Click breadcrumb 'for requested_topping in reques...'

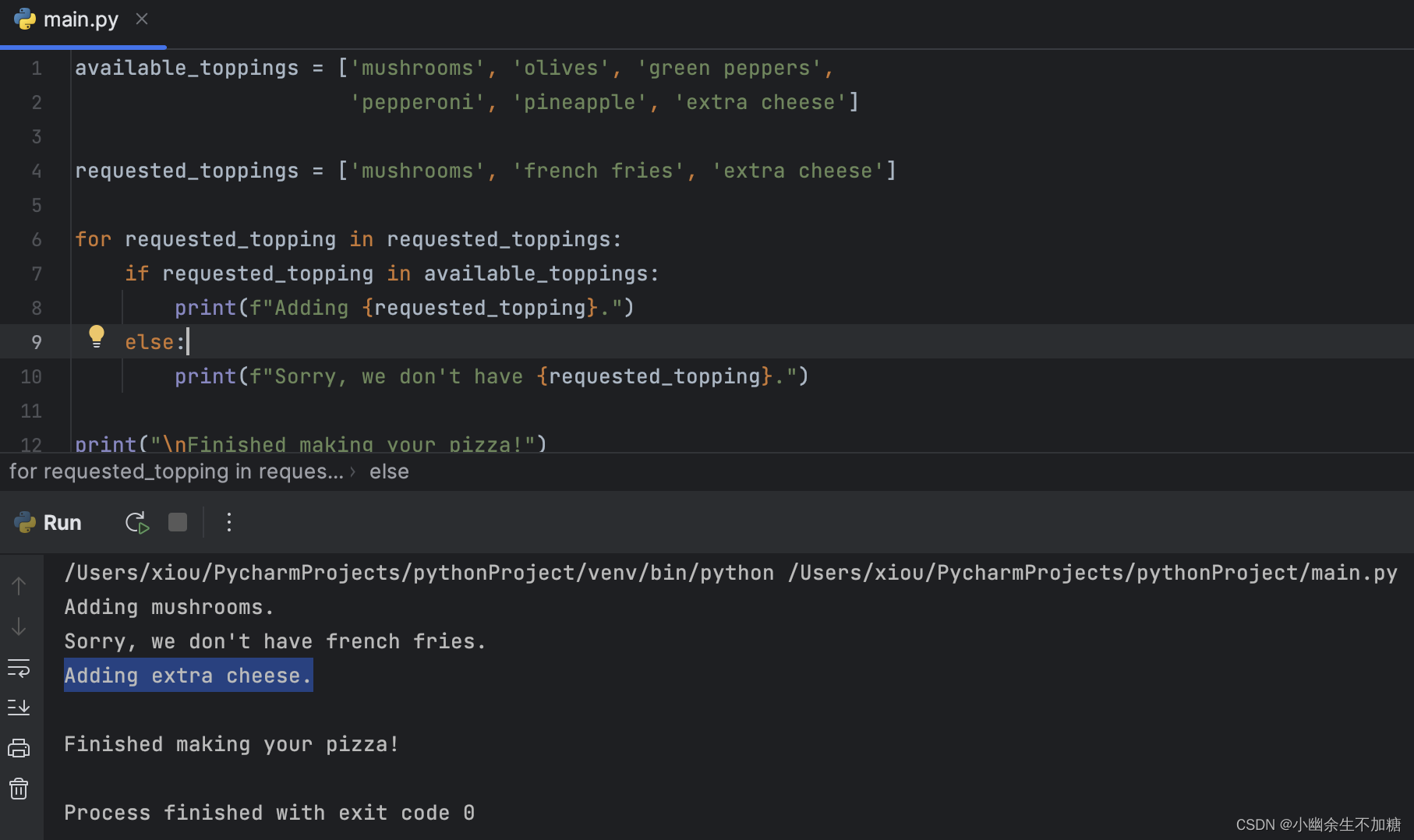click(176, 471)
